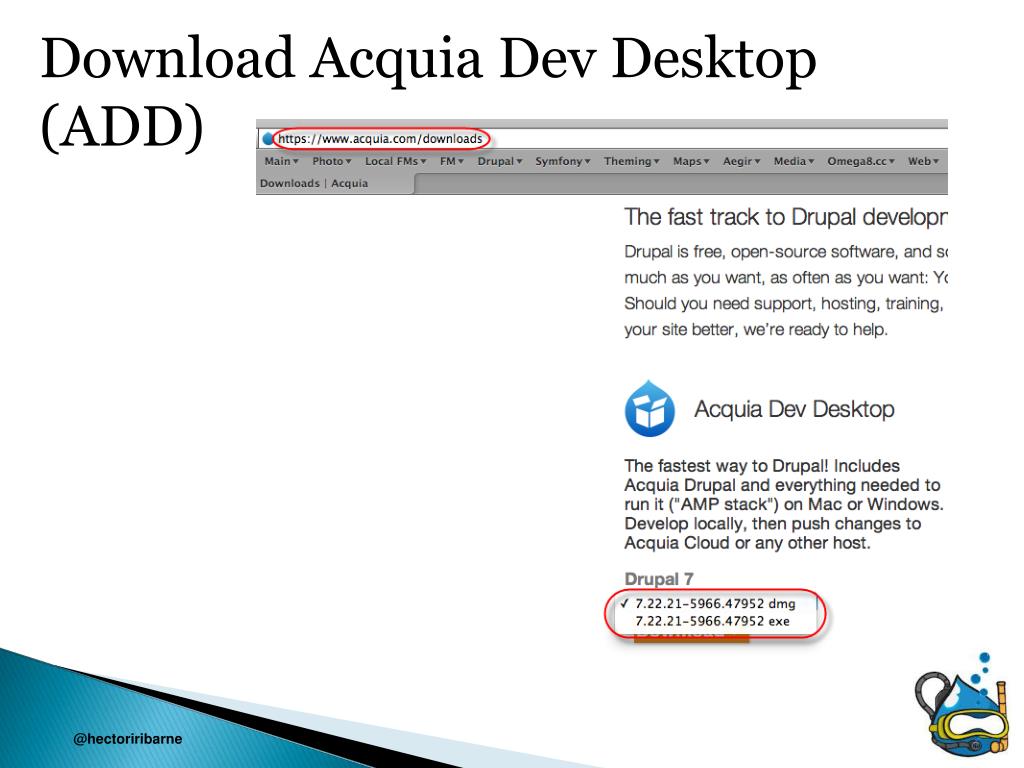The width and height of the screenshot is (1024, 768).
Task: Click the orange Download button
Action: [691, 636]
